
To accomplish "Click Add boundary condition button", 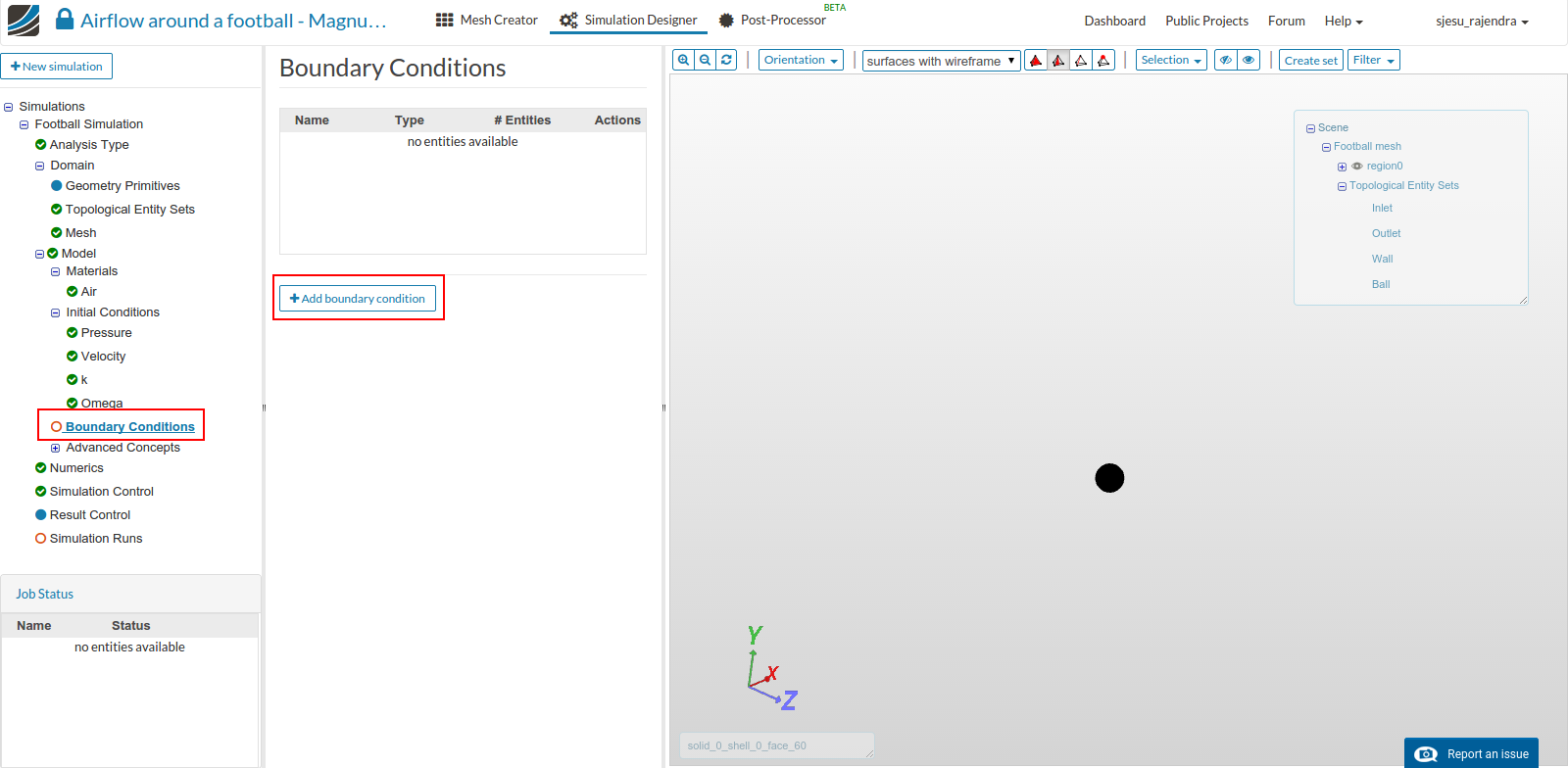I will [358, 298].
